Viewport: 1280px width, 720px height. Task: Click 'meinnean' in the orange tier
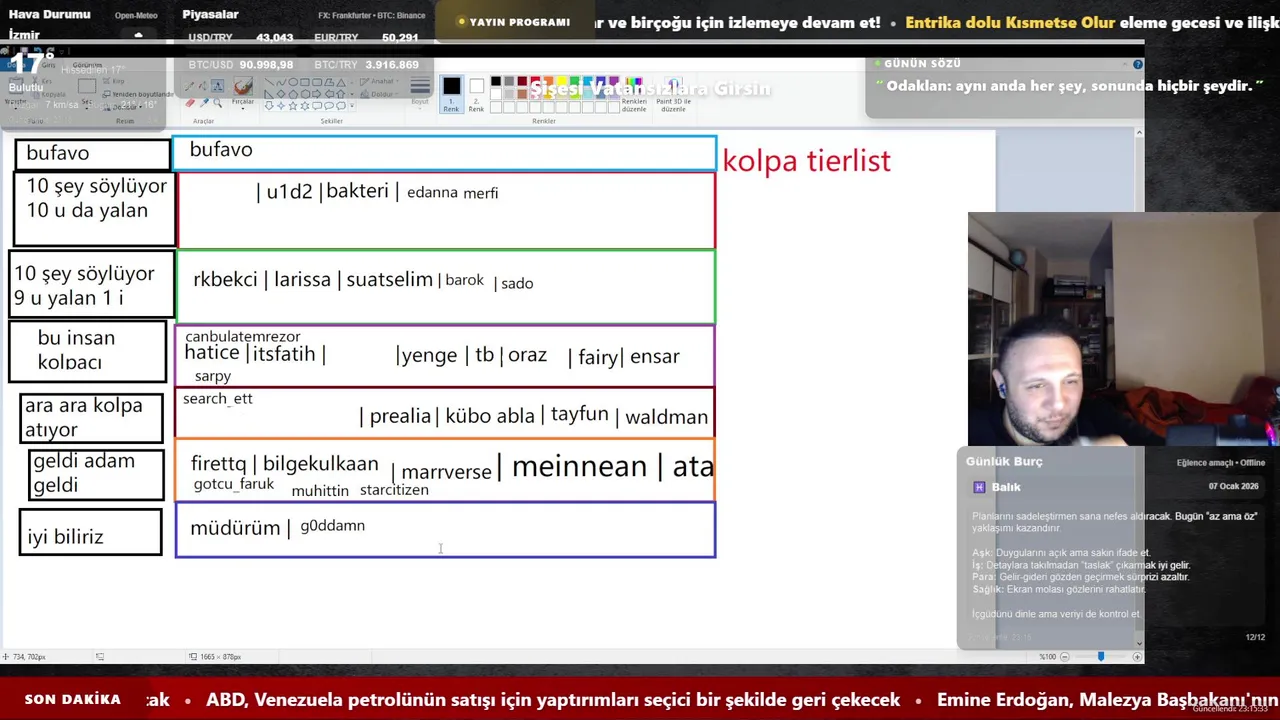pos(579,466)
